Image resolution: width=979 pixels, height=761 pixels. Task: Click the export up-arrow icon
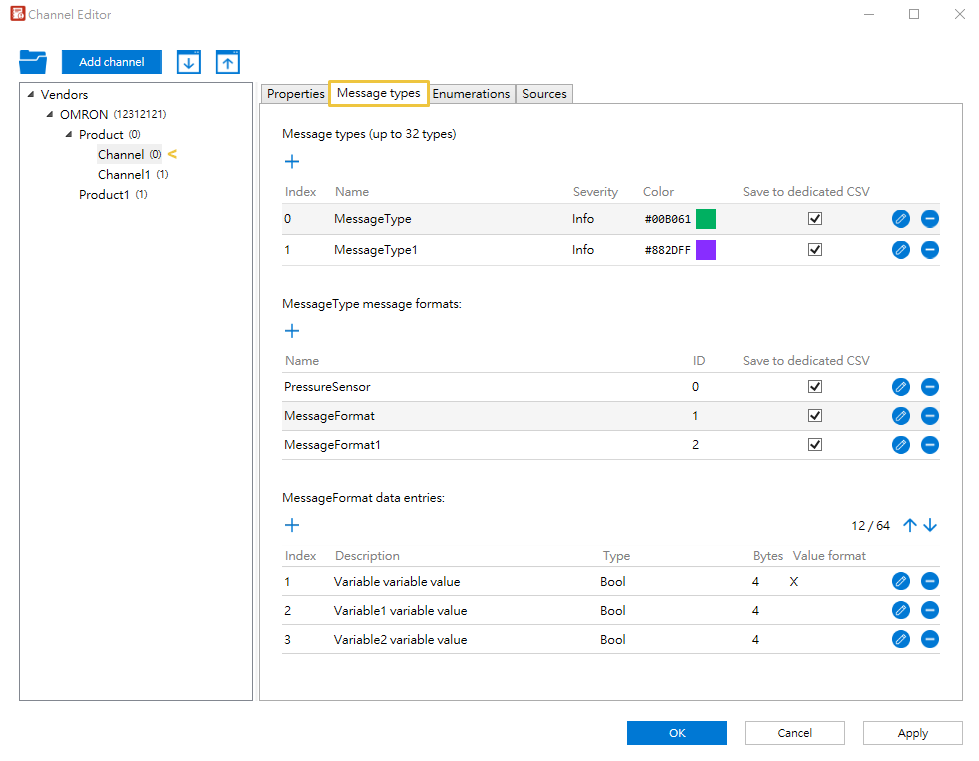click(228, 62)
